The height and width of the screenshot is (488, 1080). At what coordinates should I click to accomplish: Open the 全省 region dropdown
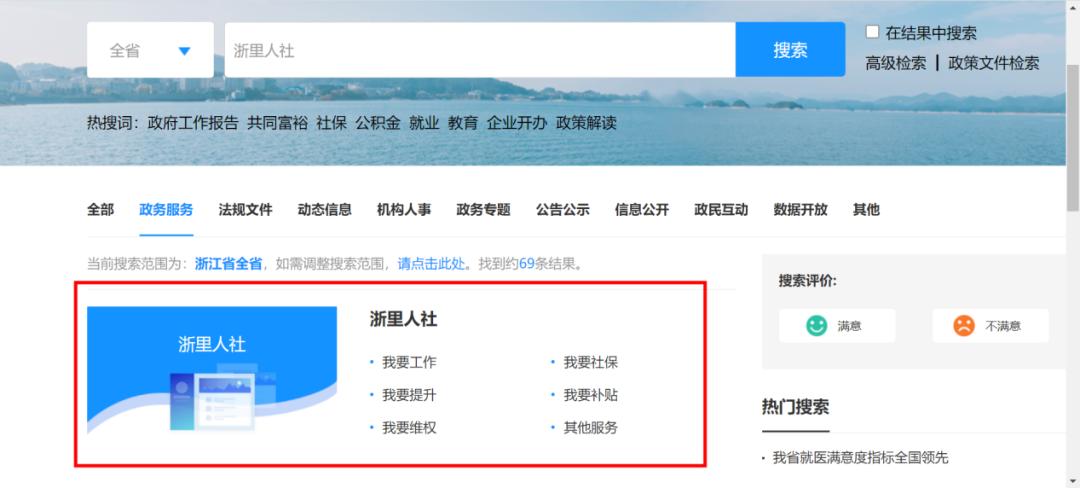pyautogui.click(x=150, y=50)
